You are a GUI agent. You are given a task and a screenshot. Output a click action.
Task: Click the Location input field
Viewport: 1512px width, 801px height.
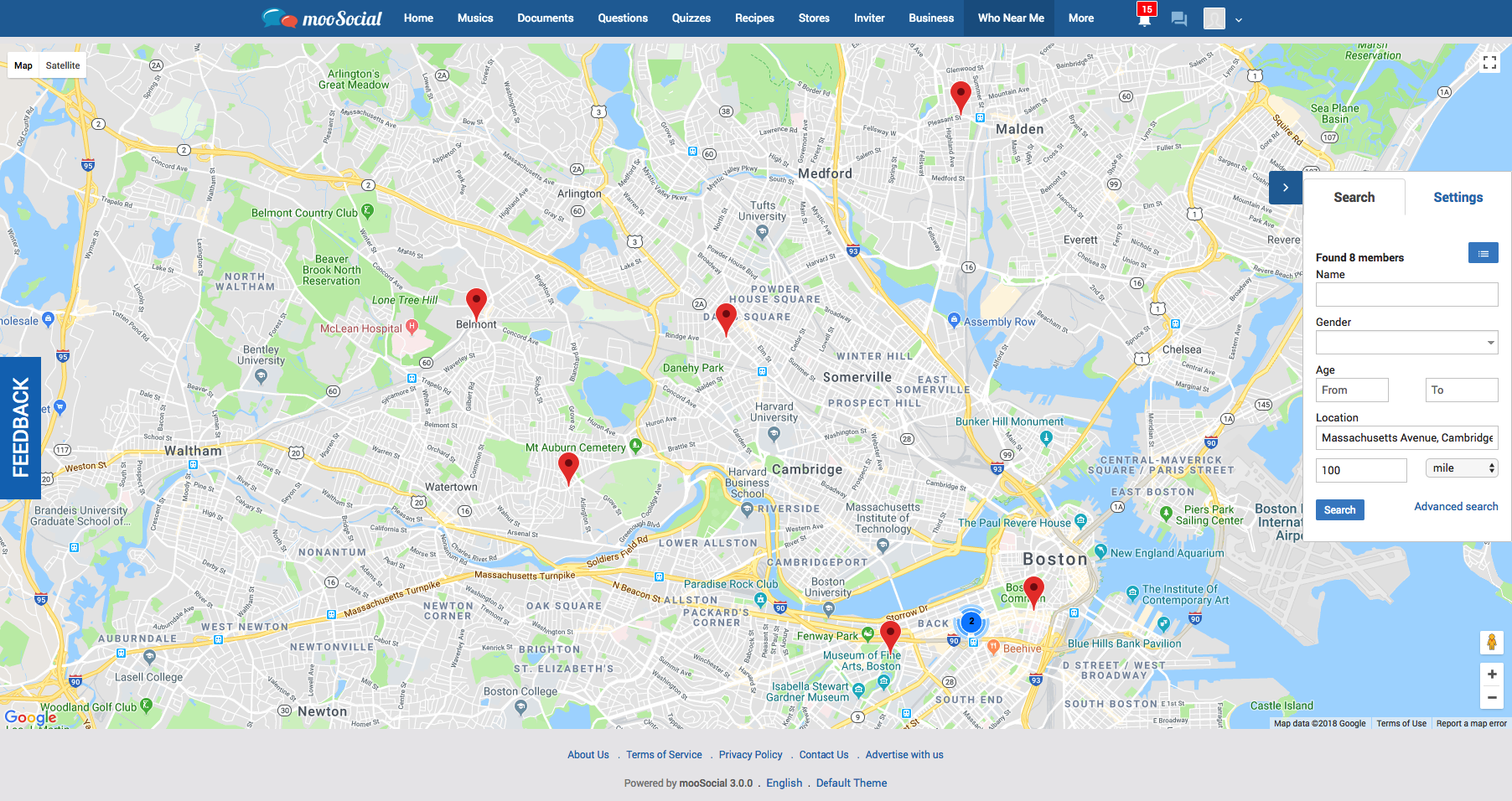1406,437
